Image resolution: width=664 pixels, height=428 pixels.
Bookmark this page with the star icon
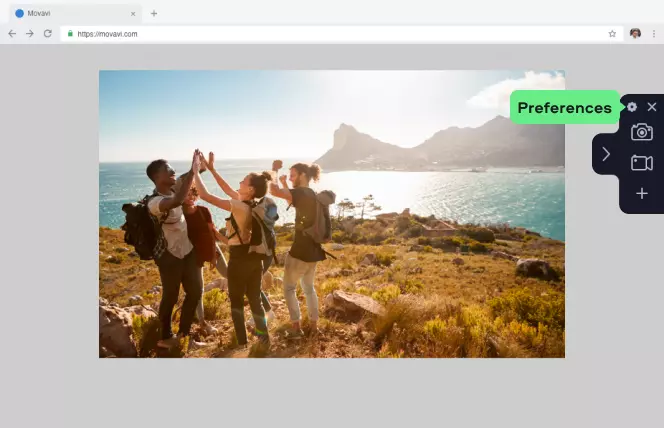612,34
